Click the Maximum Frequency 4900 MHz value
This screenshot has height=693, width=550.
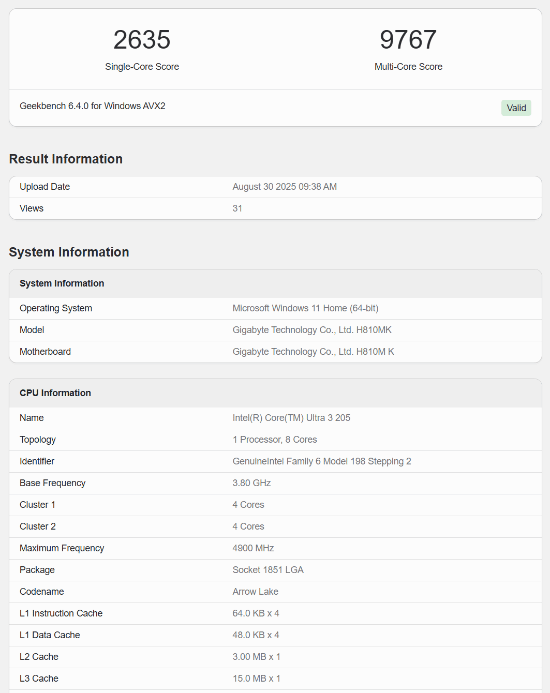[x=253, y=548]
